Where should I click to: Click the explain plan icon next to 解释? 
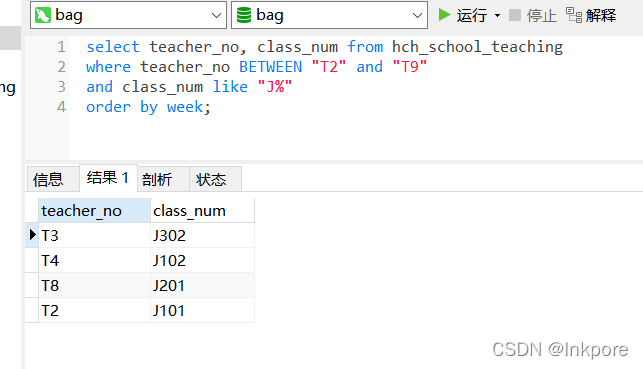(x=574, y=15)
